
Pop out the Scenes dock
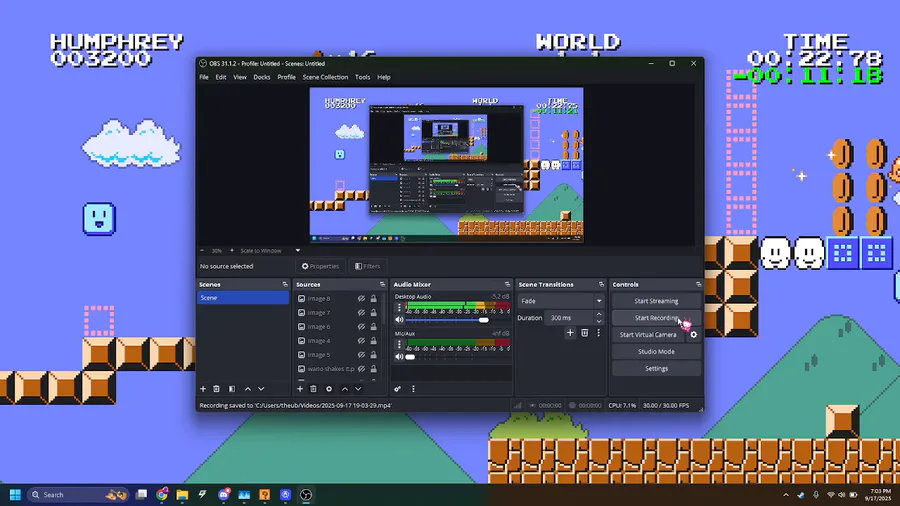click(285, 285)
